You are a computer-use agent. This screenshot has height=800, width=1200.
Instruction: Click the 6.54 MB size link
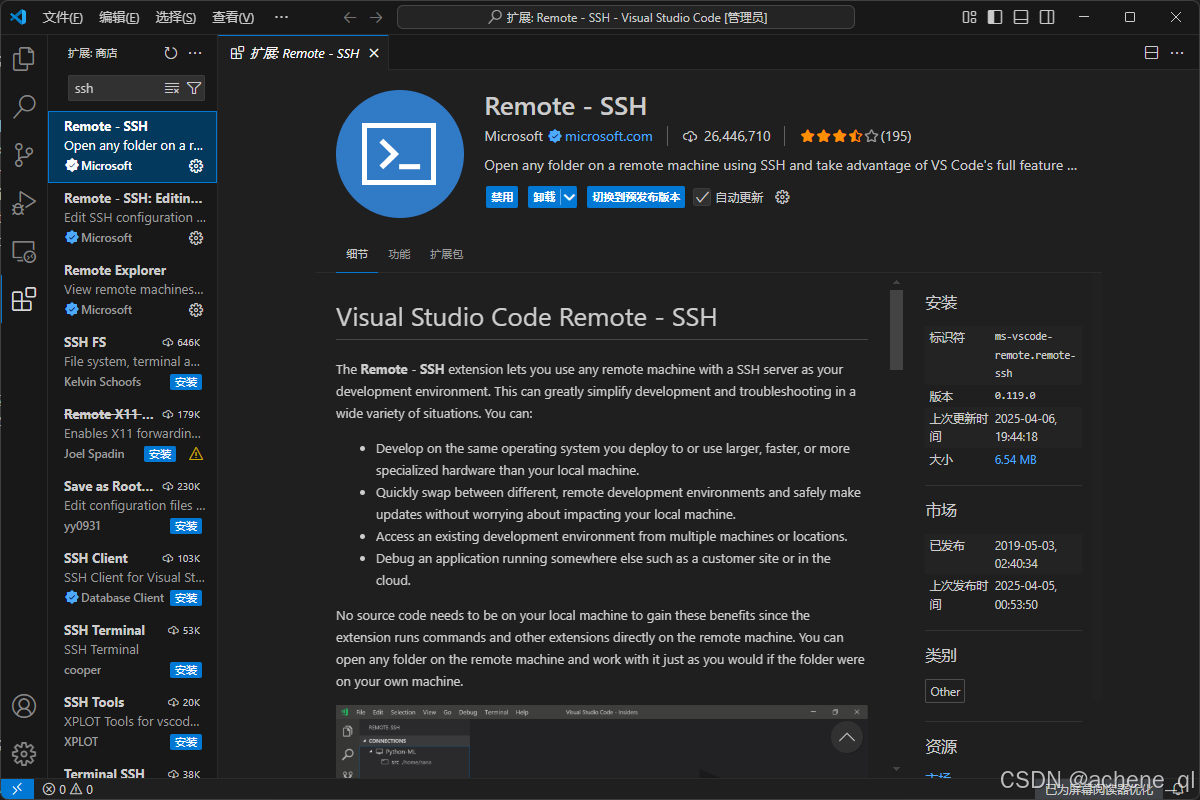(1015, 460)
